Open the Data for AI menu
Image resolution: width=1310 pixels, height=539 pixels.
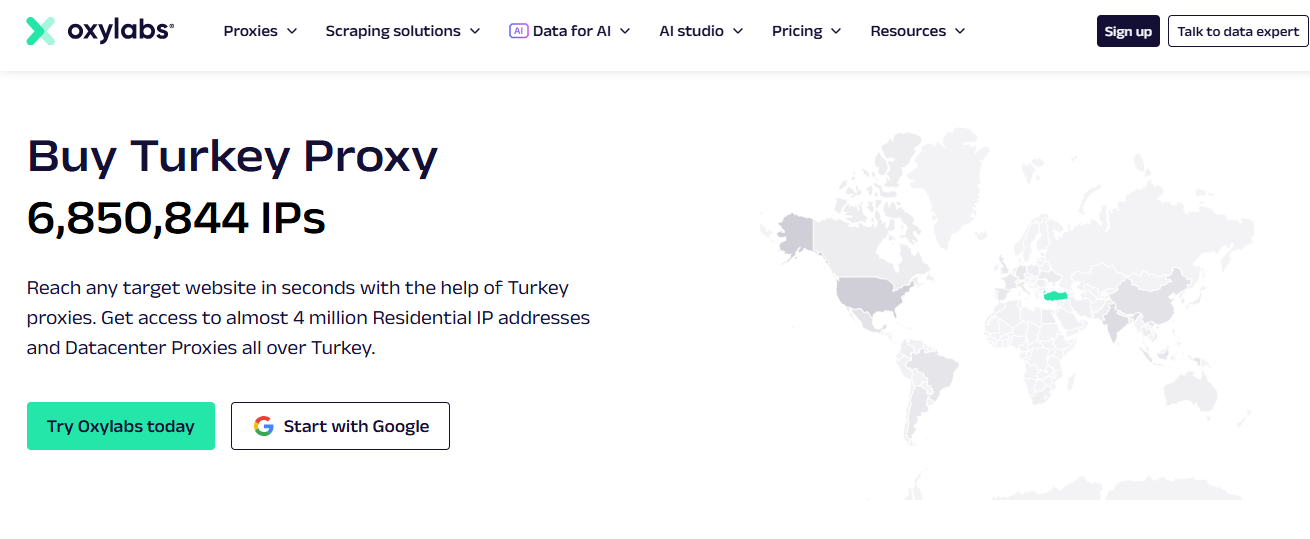click(x=570, y=31)
